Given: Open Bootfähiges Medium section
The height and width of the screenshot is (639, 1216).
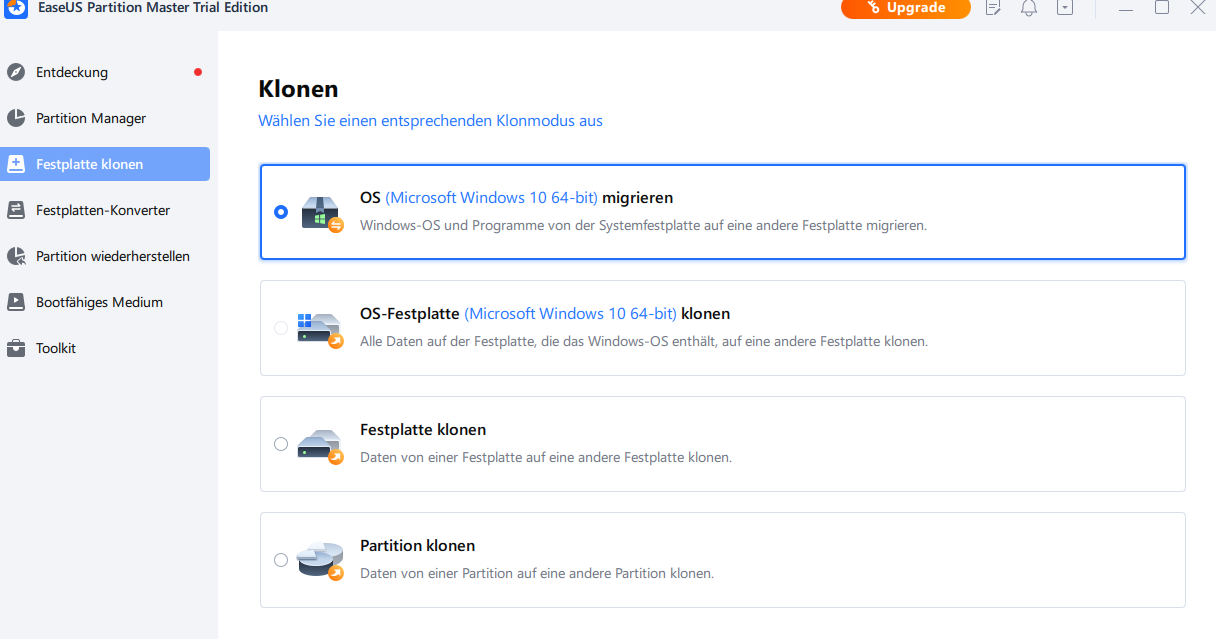Looking at the screenshot, I should [x=105, y=302].
